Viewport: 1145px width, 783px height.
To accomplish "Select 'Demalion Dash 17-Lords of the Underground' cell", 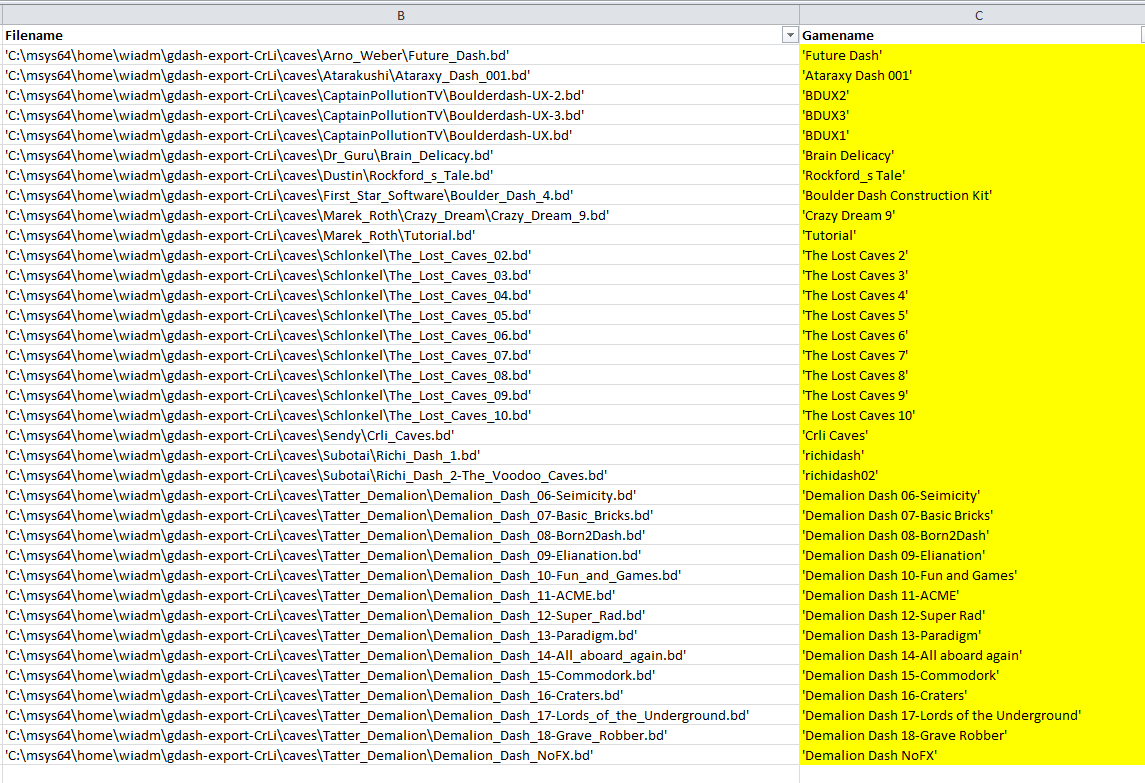I will click(970, 716).
